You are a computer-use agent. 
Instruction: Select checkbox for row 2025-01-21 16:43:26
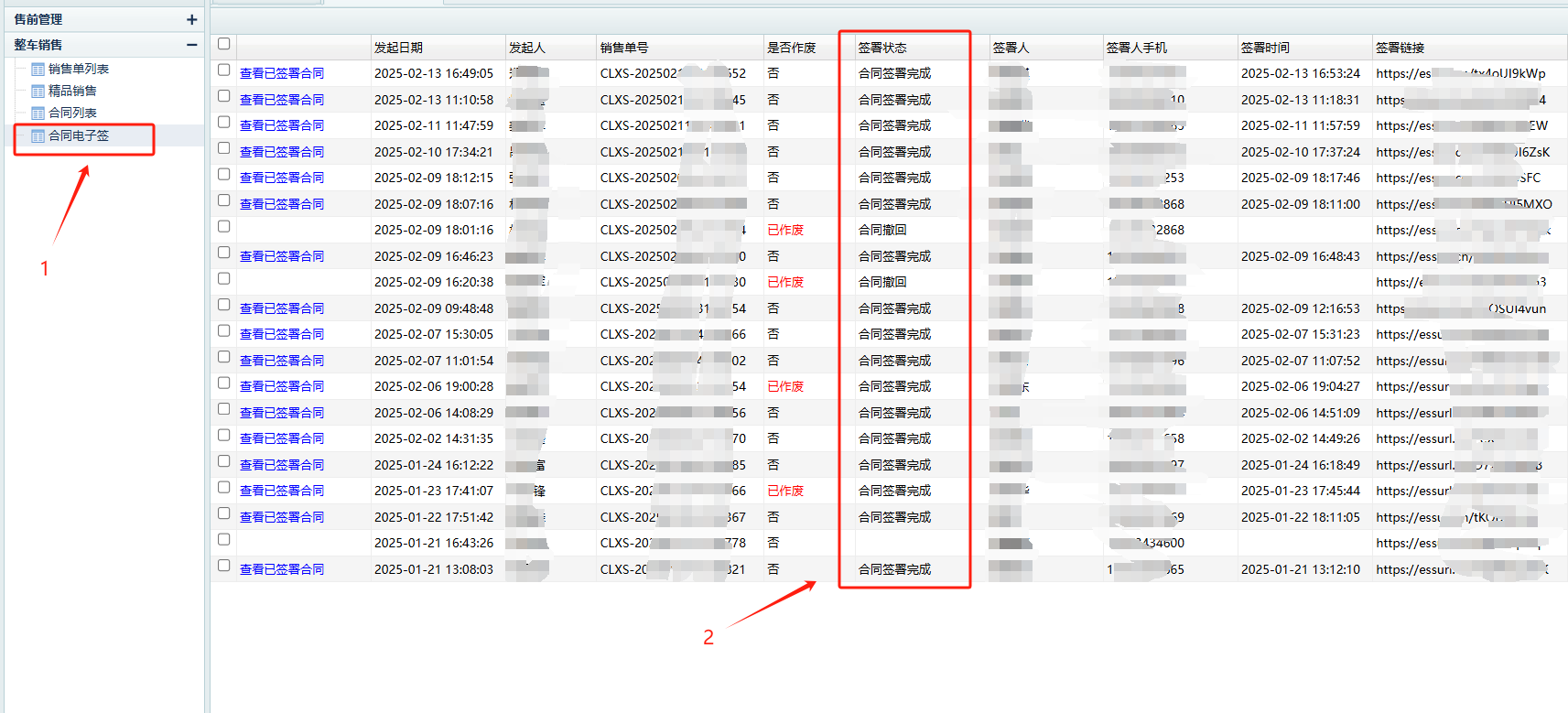click(223, 539)
